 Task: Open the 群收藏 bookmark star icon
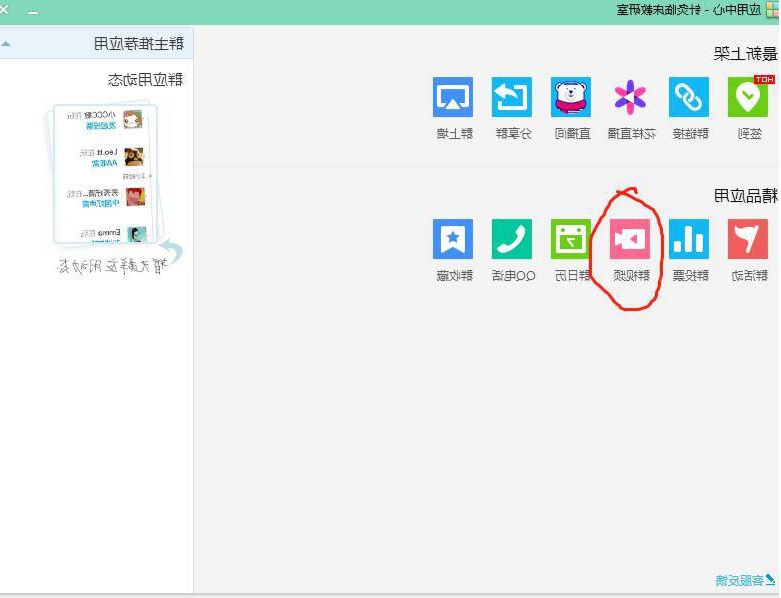453,239
